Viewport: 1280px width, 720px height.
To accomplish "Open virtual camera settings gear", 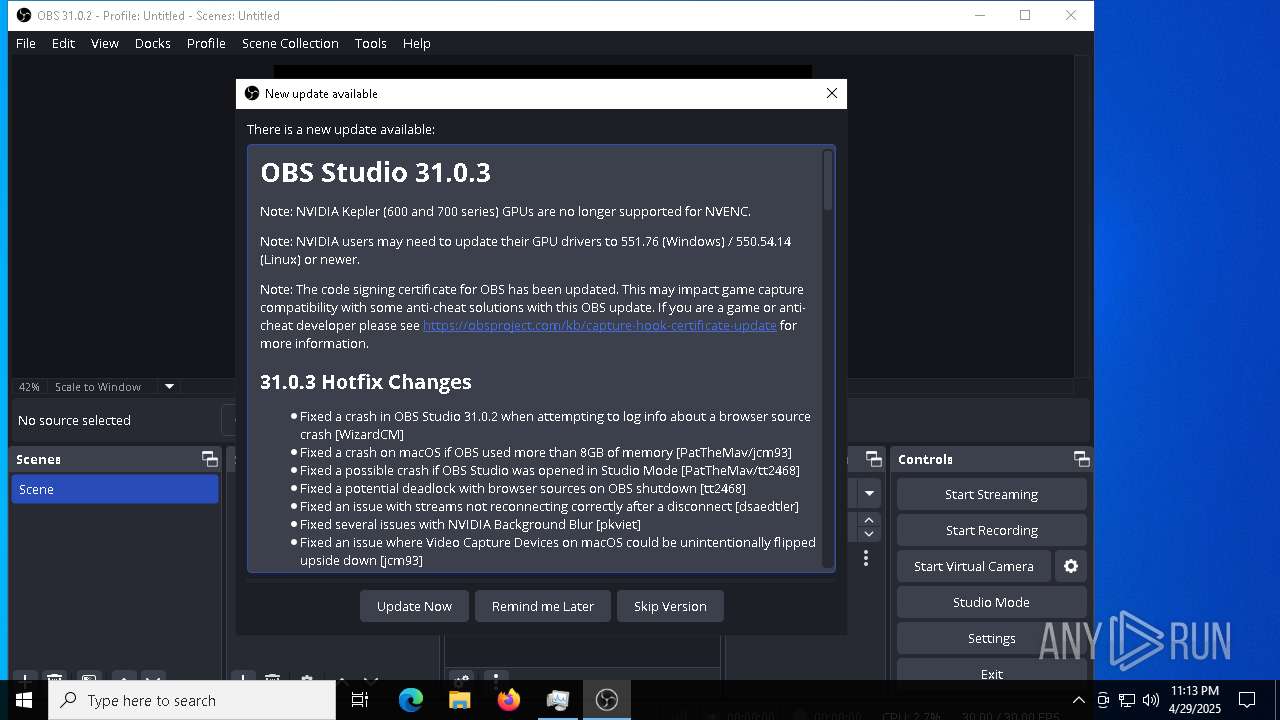I will 1071,566.
